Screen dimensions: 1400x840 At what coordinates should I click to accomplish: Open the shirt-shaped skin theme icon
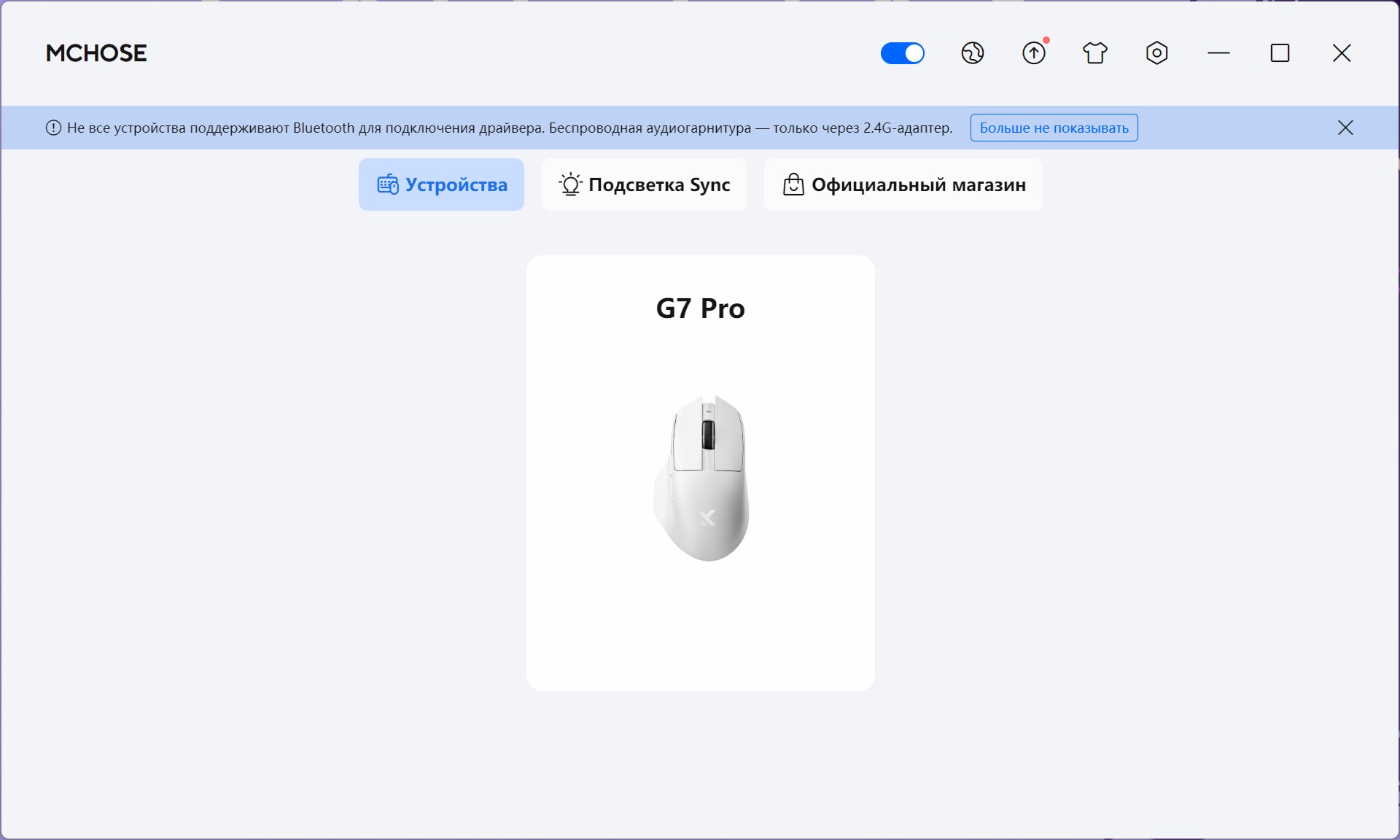pos(1095,53)
